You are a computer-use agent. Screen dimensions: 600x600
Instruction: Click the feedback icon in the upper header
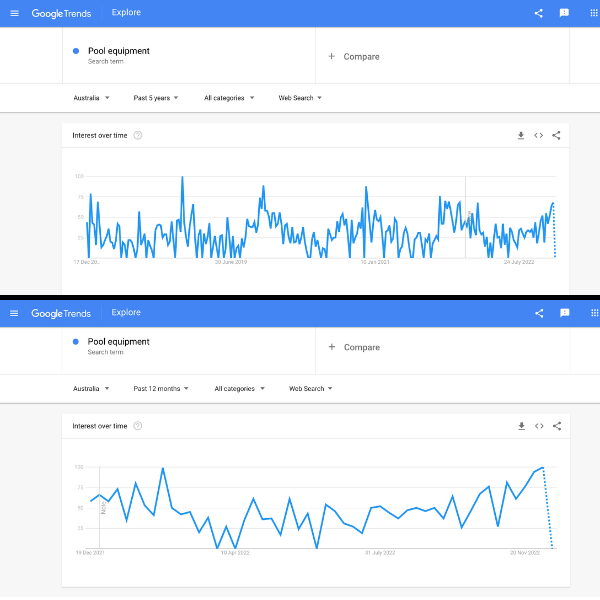[564, 13]
